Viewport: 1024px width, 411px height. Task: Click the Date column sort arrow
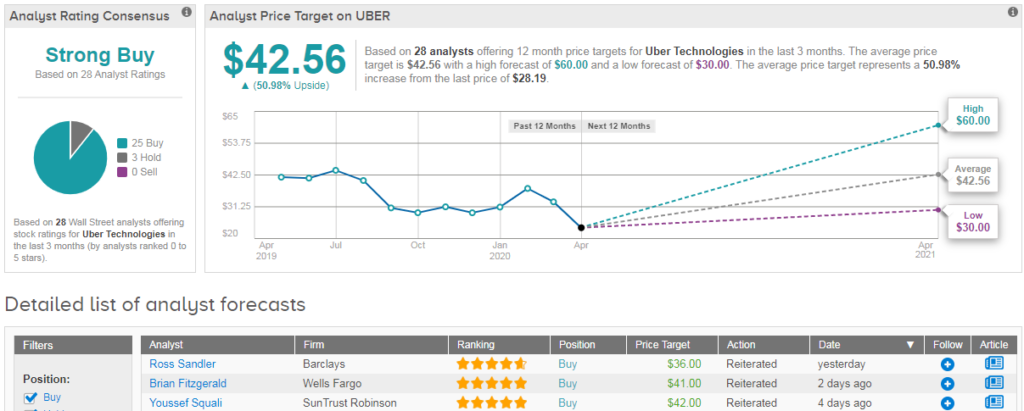[909, 345]
